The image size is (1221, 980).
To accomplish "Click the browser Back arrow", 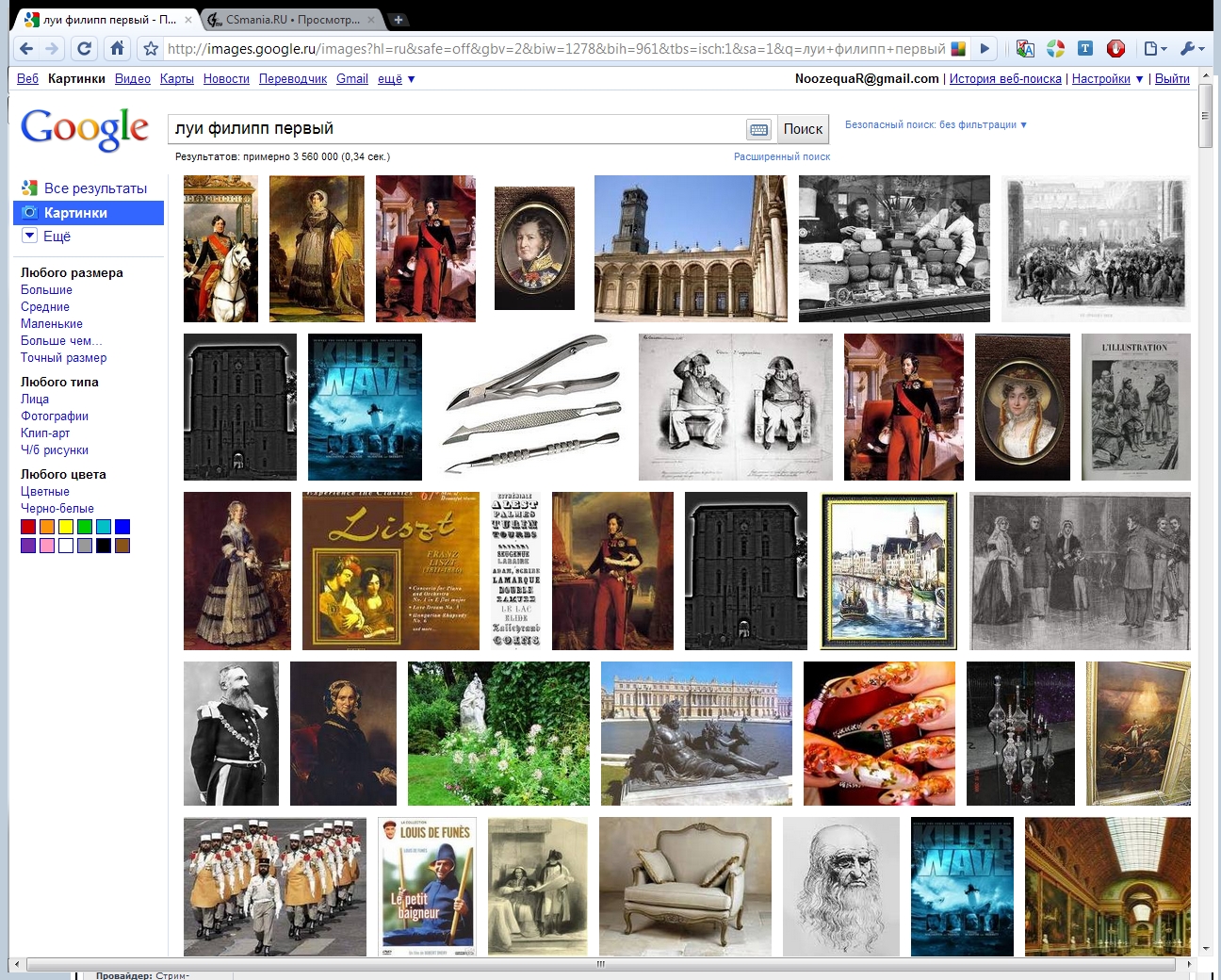I will click(26, 49).
